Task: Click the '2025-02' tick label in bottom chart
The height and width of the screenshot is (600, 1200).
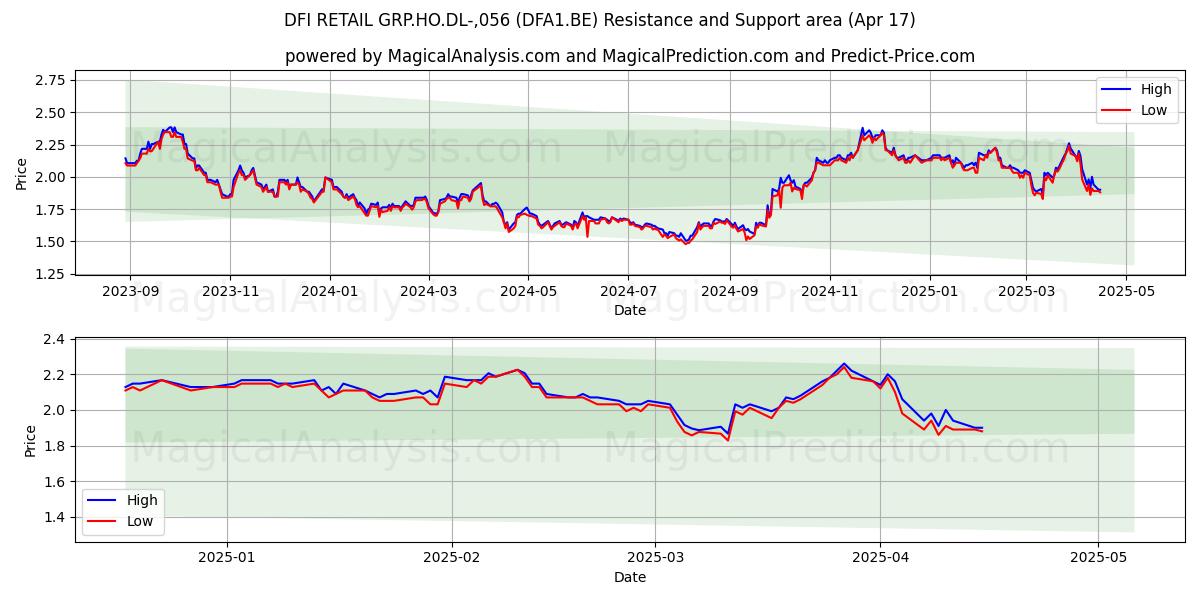Action: pos(452,557)
